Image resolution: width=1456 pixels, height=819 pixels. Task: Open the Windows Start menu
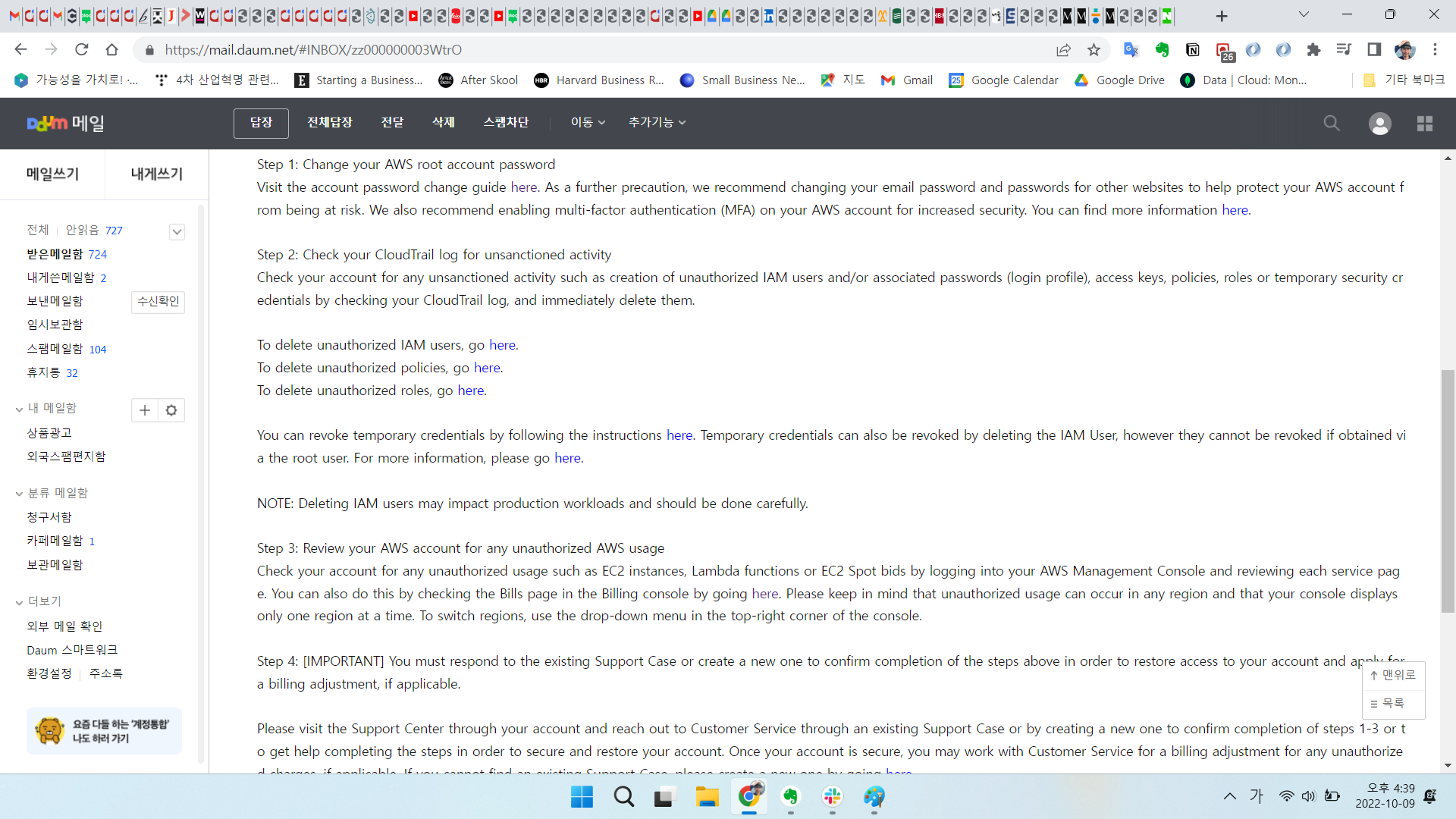(582, 797)
